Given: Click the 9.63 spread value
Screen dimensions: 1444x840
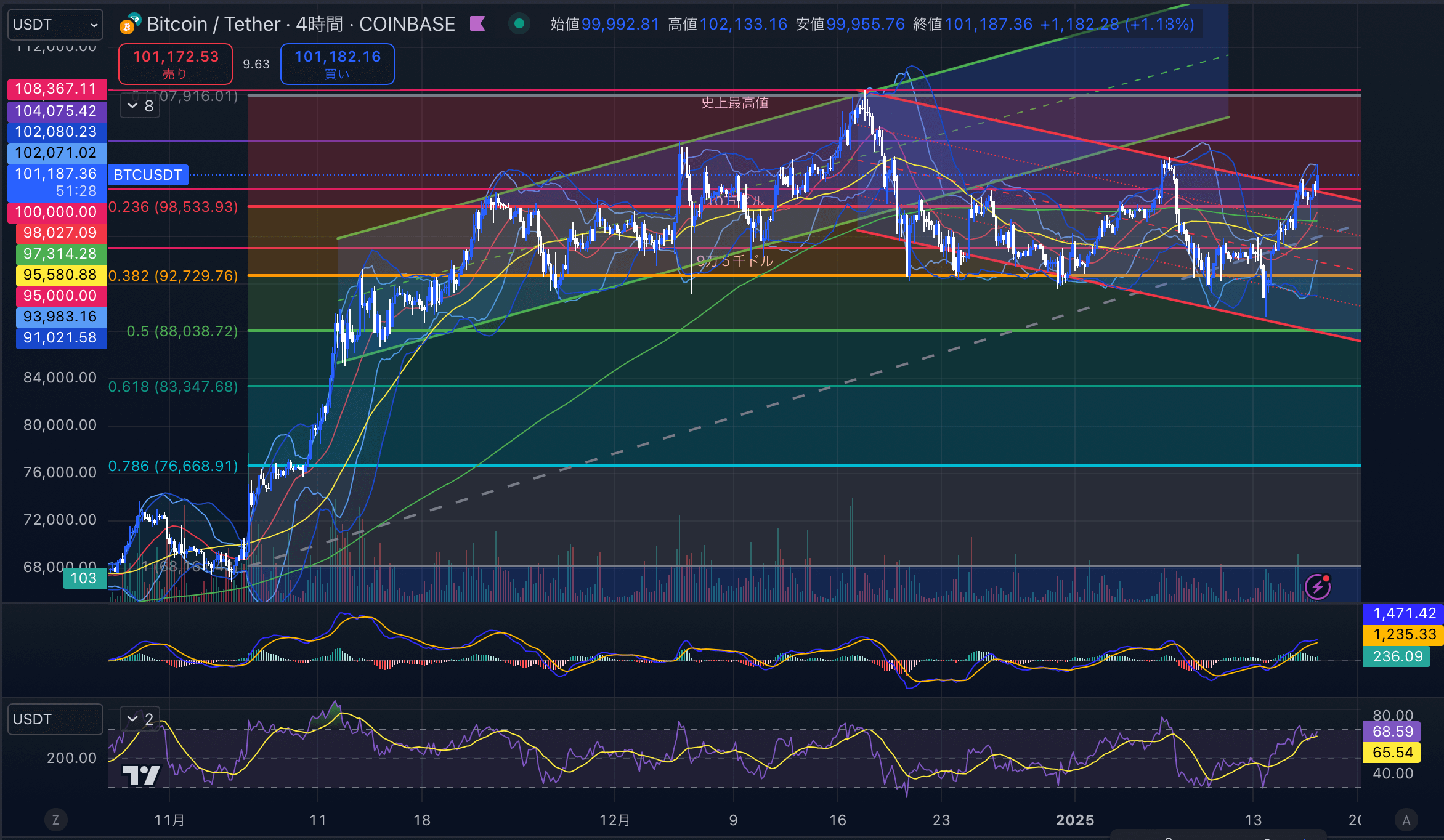Looking at the screenshot, I should [x=256, y=64].
